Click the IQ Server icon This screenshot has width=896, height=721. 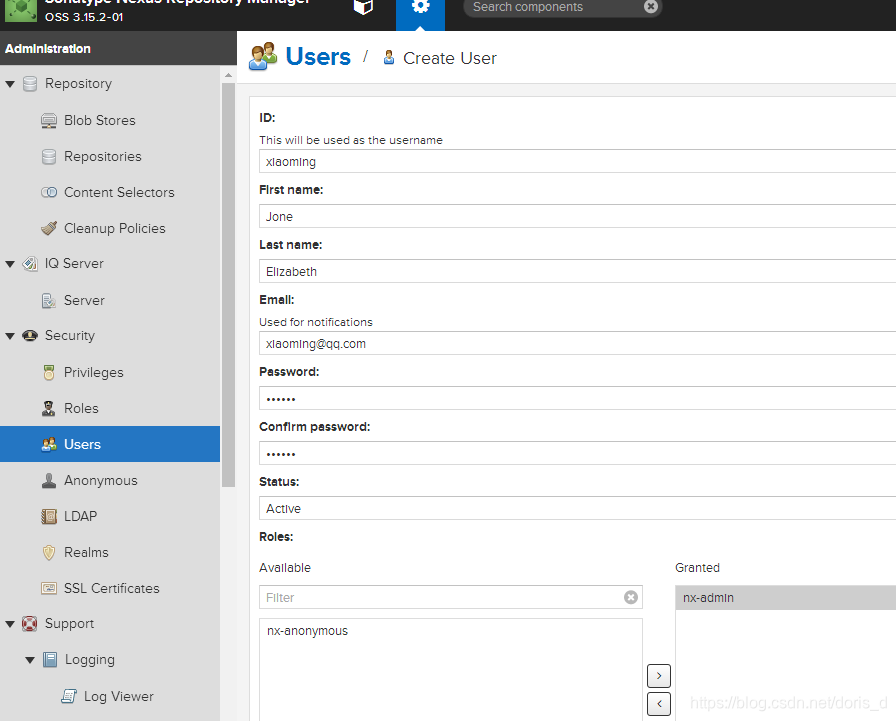[x=30, y=264]
